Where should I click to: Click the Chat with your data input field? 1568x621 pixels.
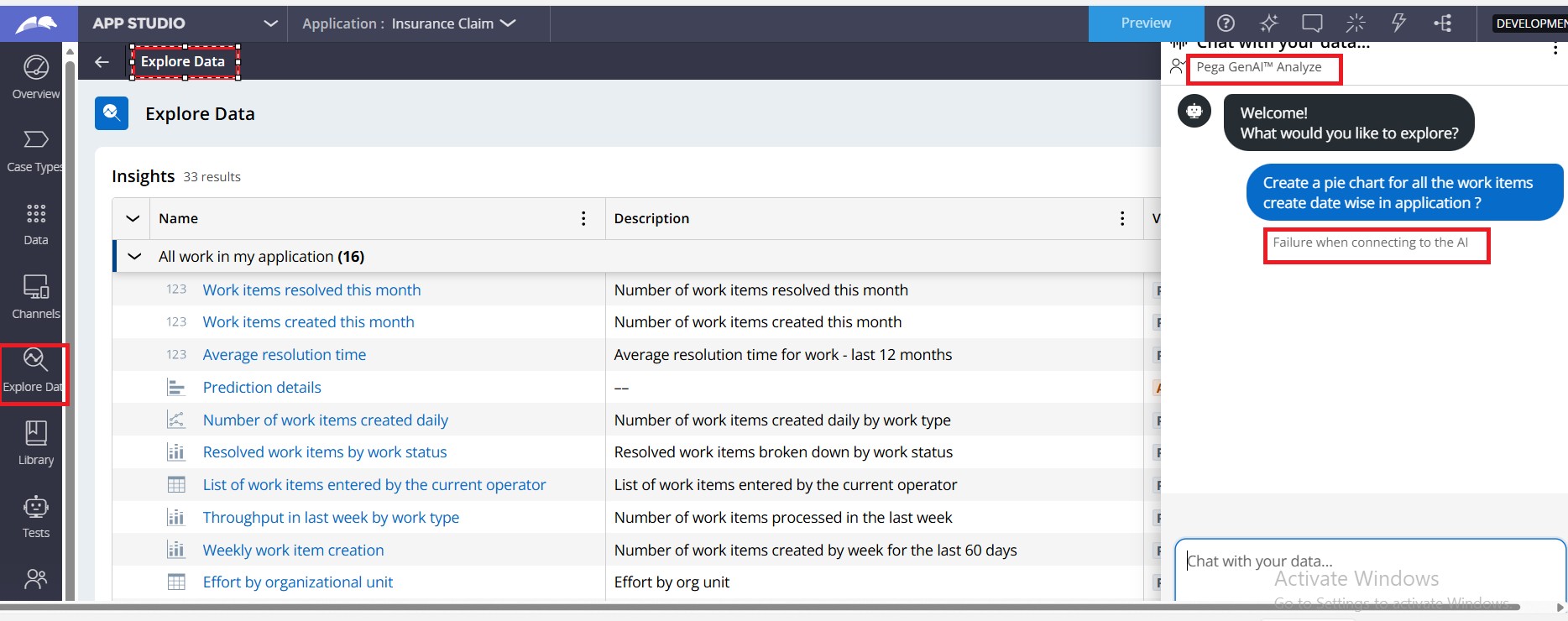tap(1368, 561)
